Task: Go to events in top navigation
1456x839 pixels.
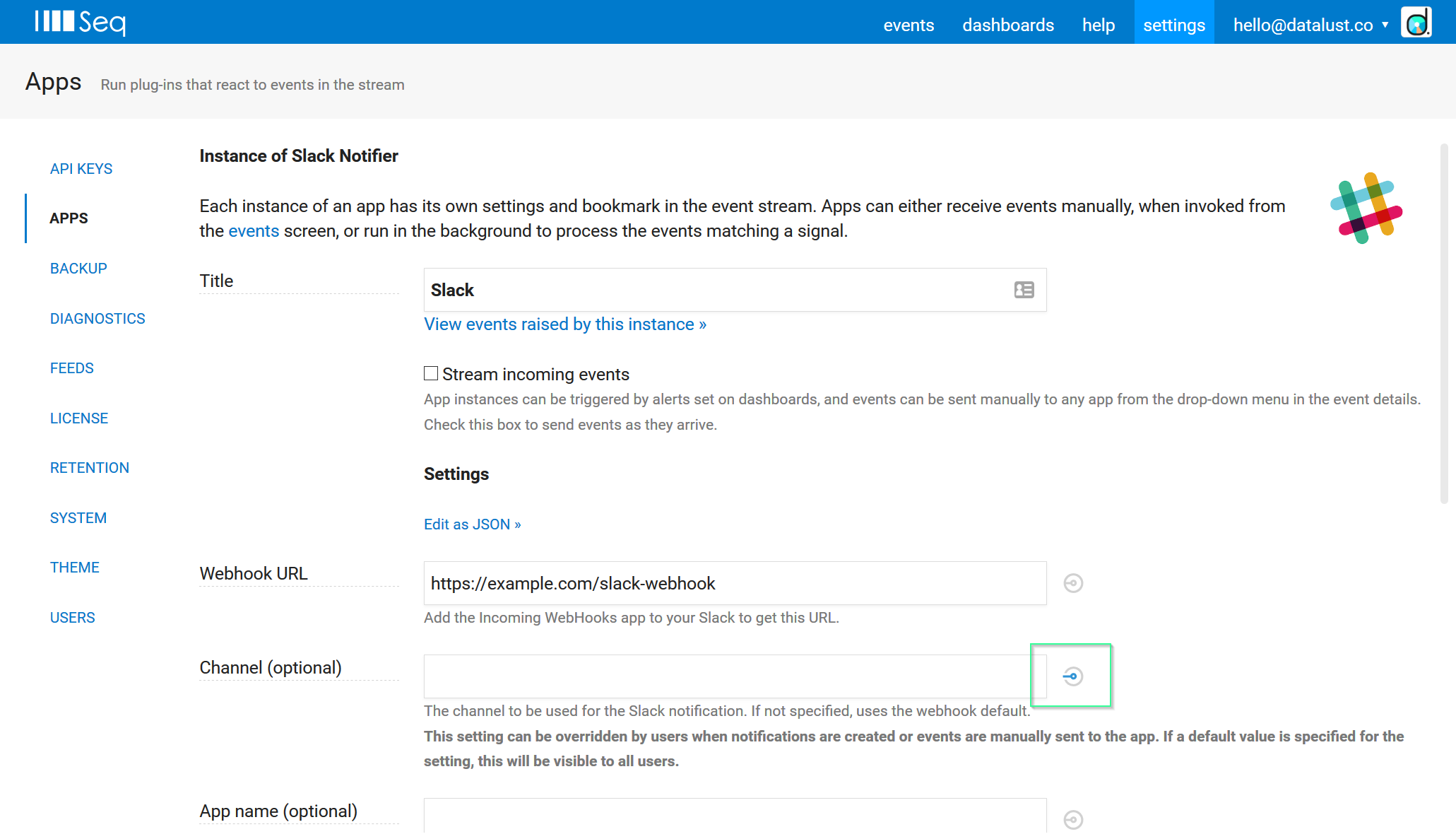Action: (x=908, y=25)
